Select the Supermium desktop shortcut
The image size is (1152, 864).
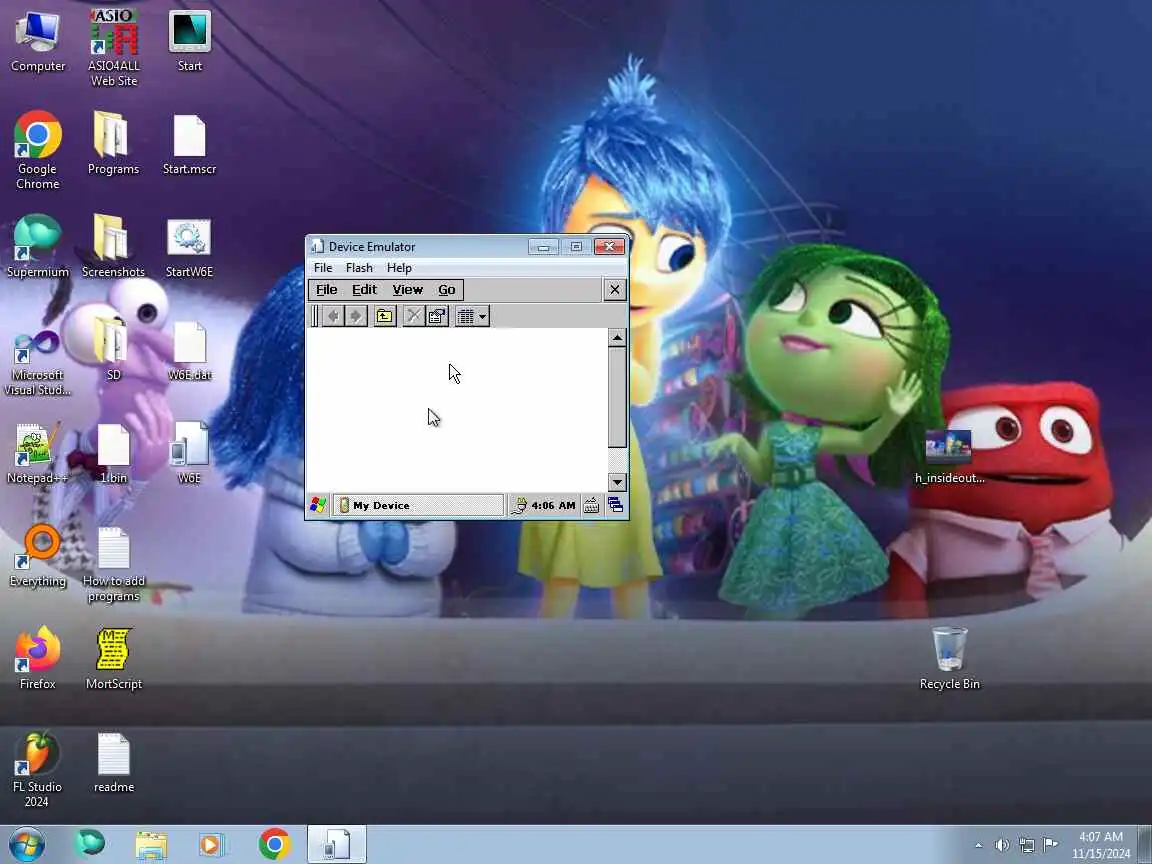(x=37, y=247)
